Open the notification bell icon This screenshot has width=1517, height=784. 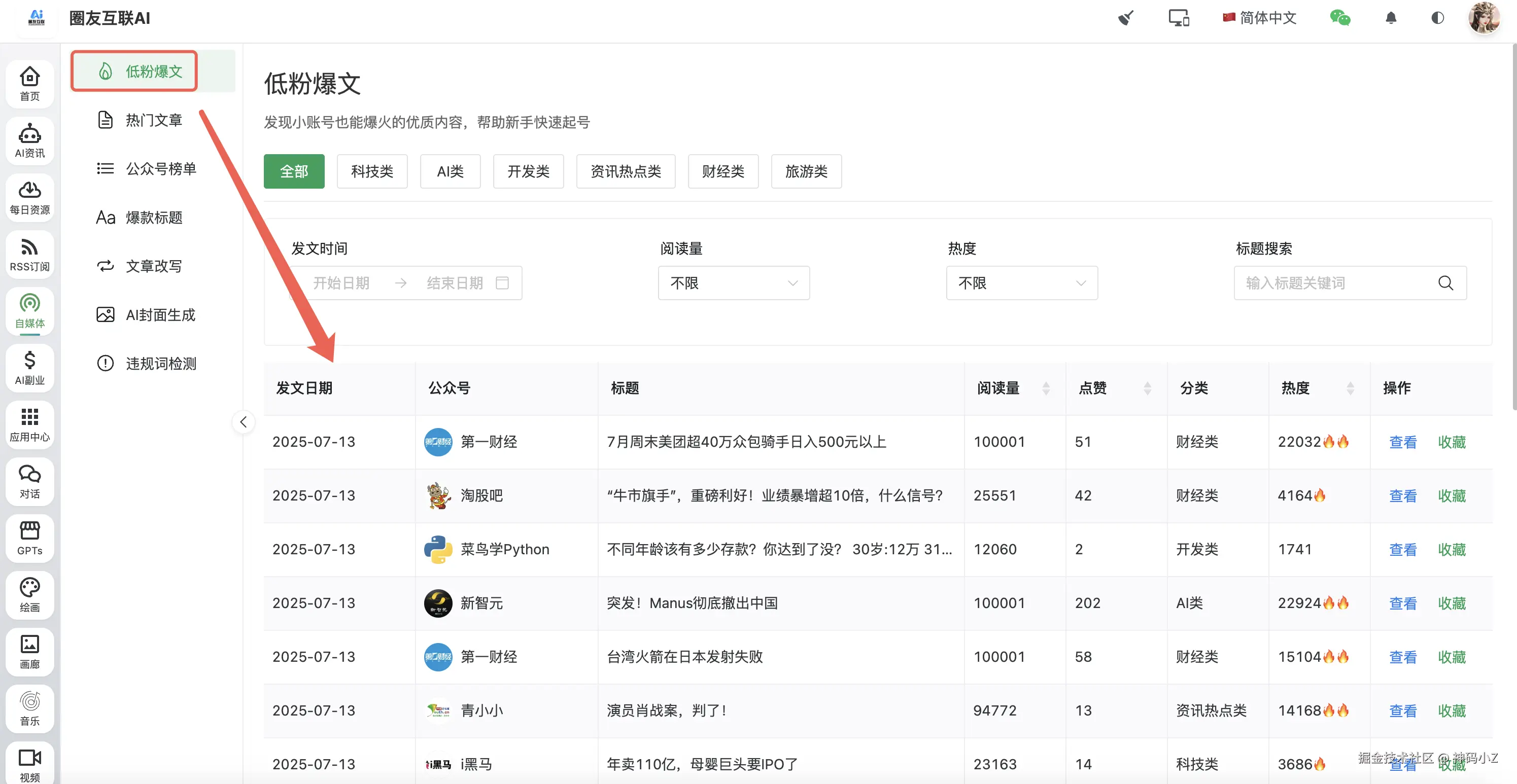point(1390,18)
